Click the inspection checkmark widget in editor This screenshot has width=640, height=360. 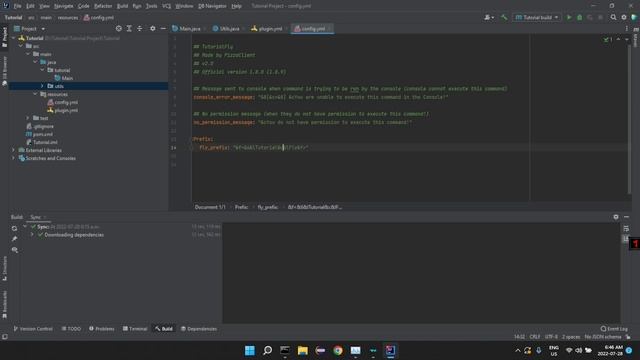coord(607,40)
